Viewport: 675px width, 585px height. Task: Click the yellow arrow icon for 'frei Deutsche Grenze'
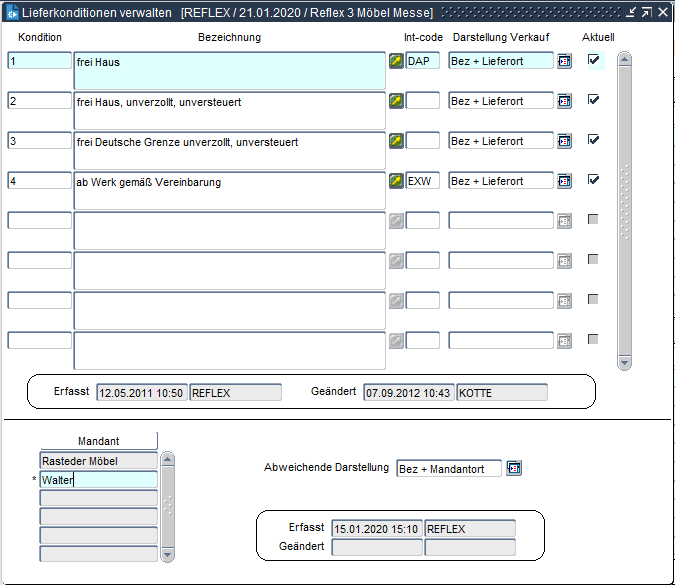coord(396,141)
